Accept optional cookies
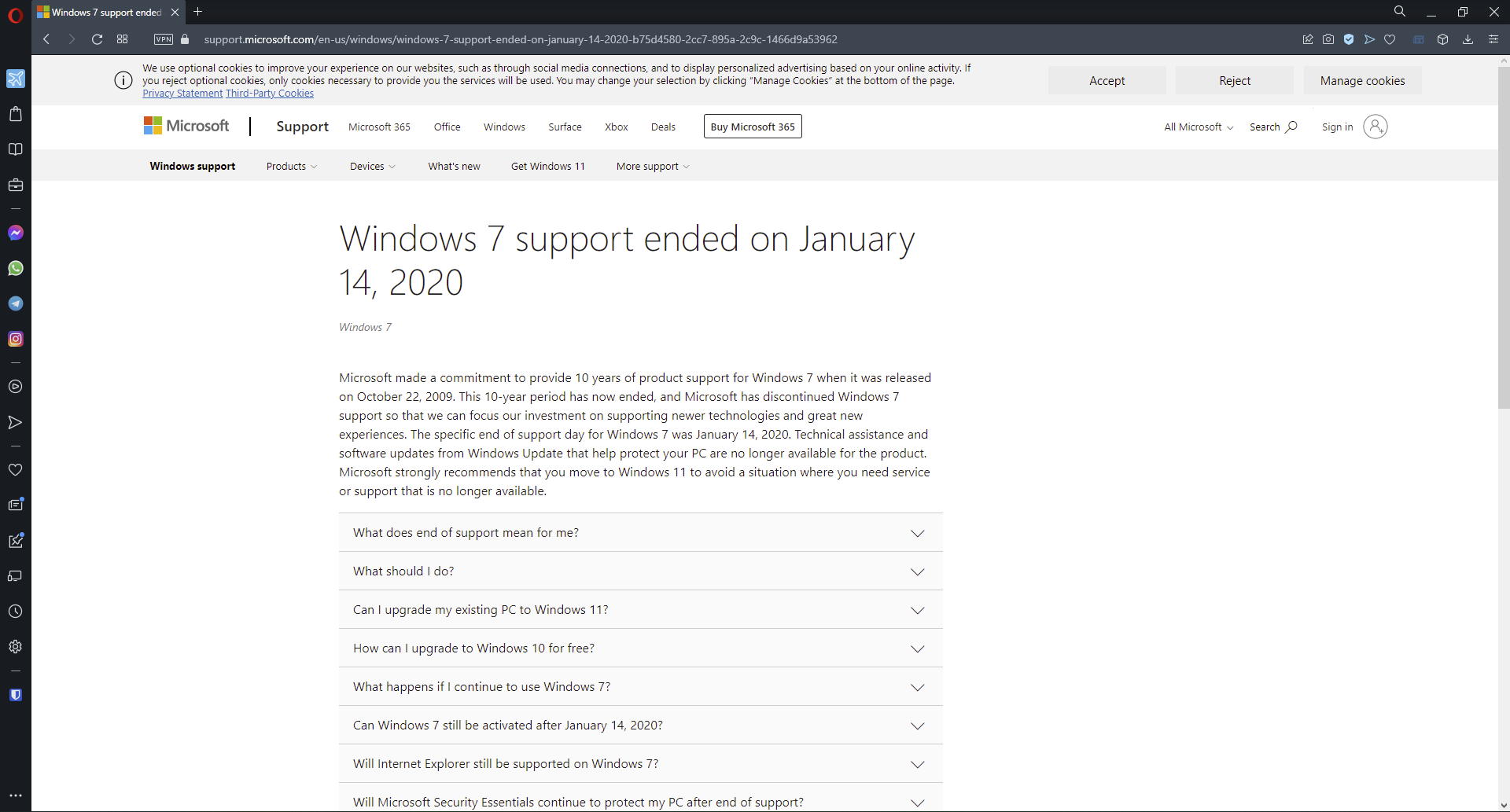1510x812 pixels. point(1107,81)
